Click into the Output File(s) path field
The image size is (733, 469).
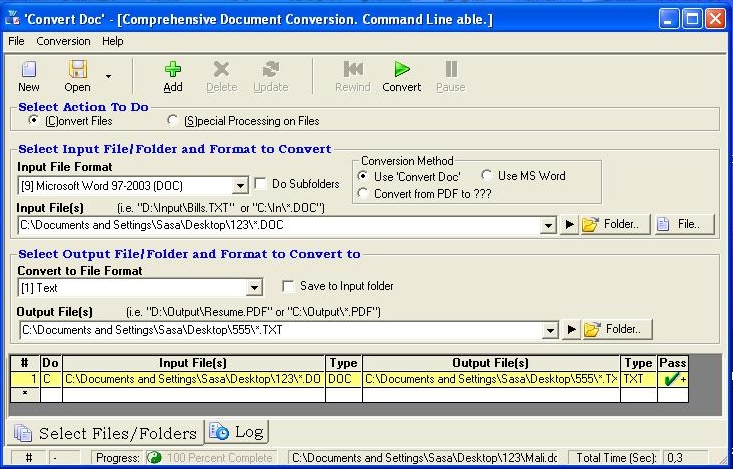(281, 330)
